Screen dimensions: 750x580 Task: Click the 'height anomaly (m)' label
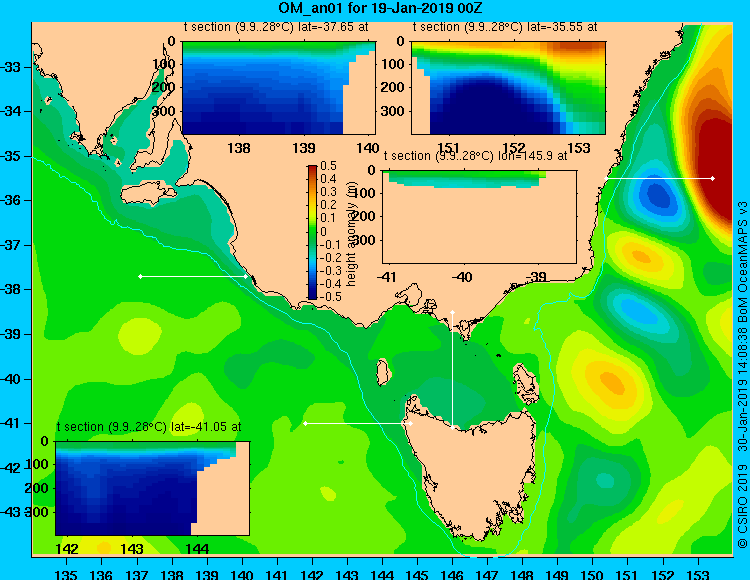click(x=352, y=236)
